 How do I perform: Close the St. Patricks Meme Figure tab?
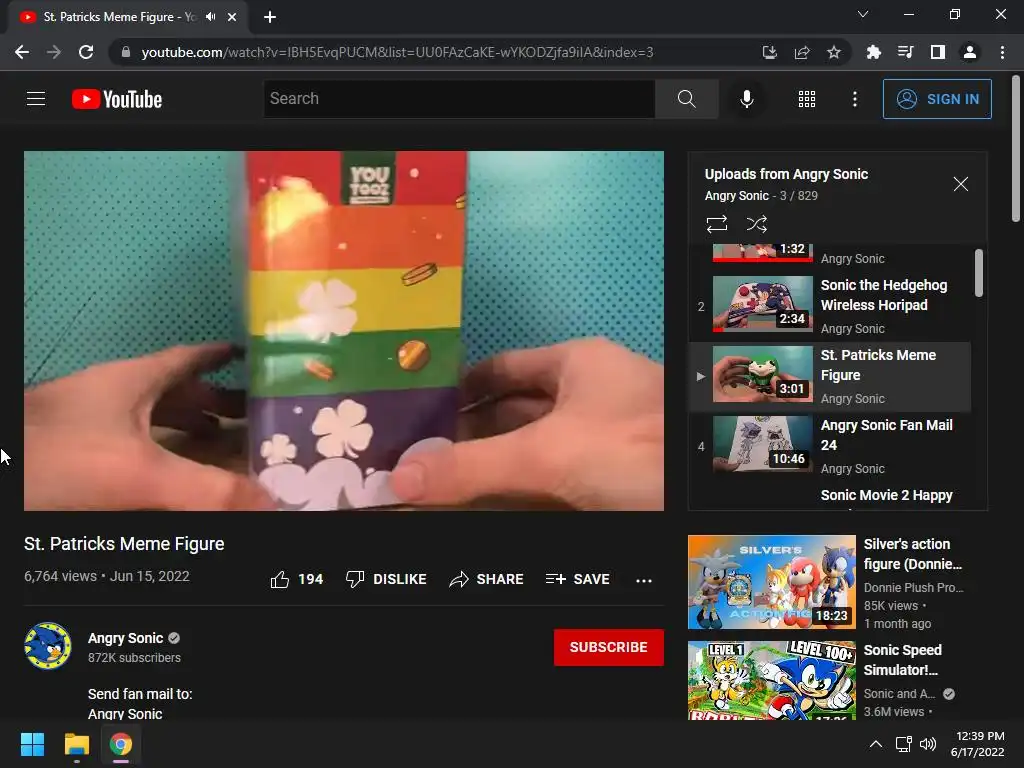click(232, 17)
